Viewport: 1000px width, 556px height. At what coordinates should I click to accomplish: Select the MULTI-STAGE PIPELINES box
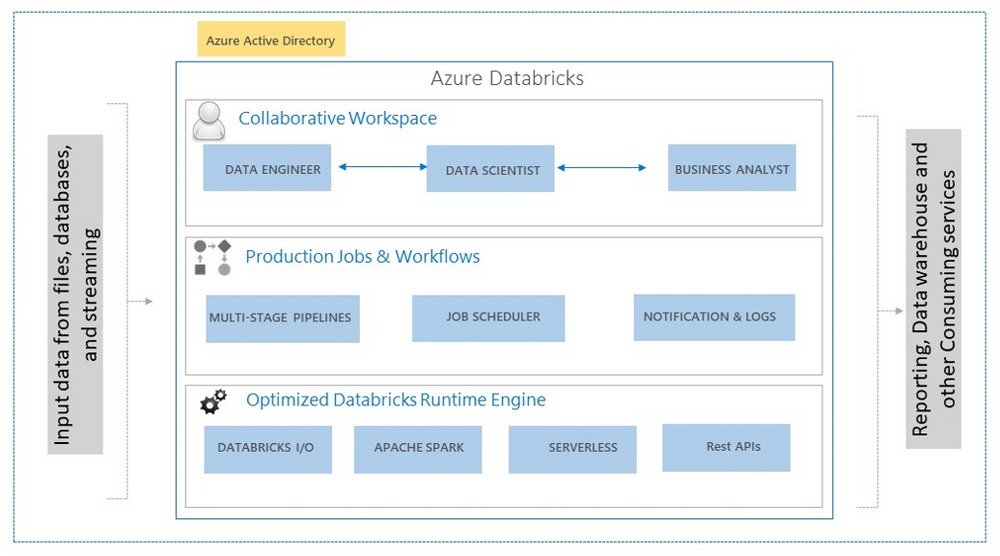(283, 319)
